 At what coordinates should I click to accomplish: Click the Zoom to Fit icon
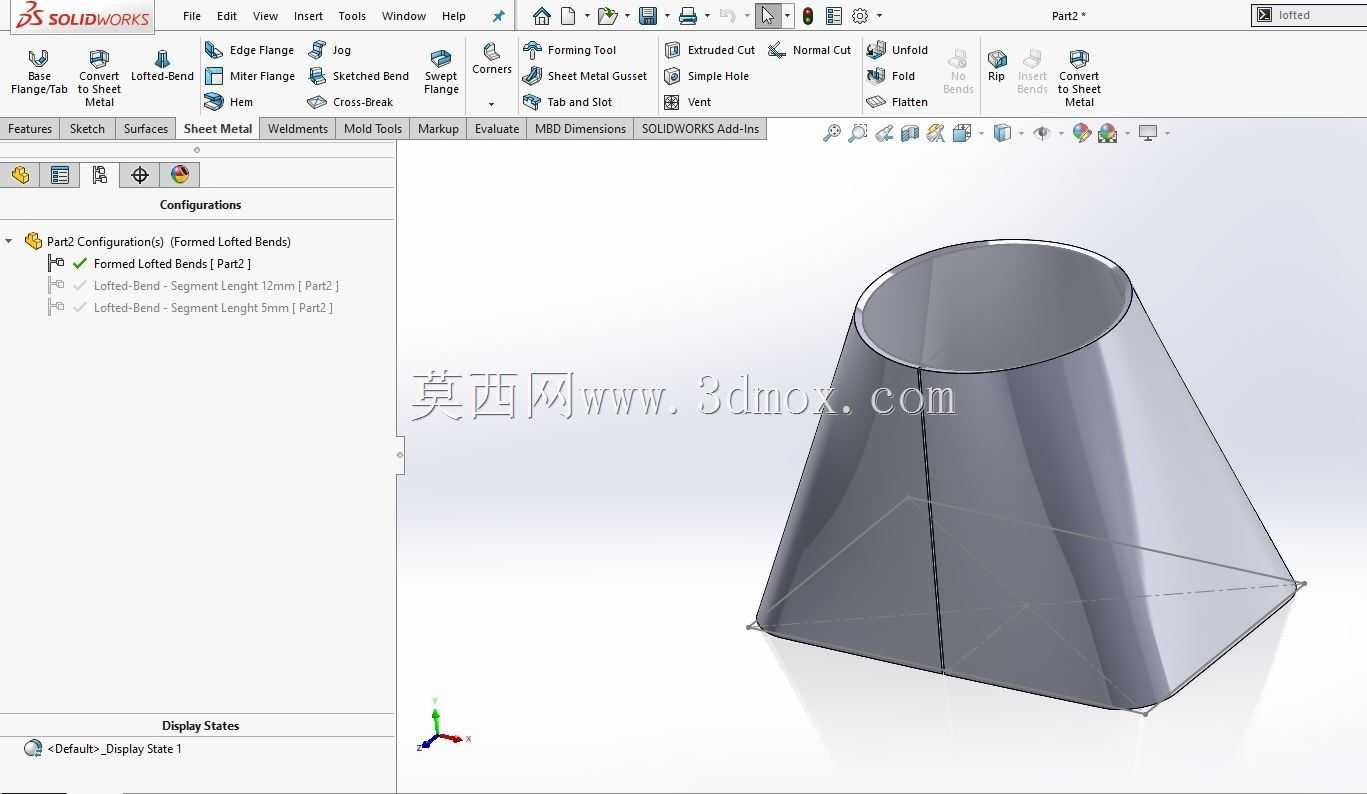pyautogui.click(x=831, y=133)
